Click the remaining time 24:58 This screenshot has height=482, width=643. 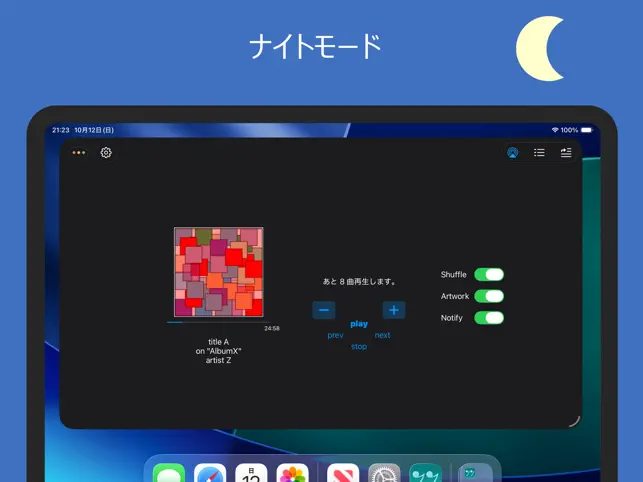click(x=272, y=329)
